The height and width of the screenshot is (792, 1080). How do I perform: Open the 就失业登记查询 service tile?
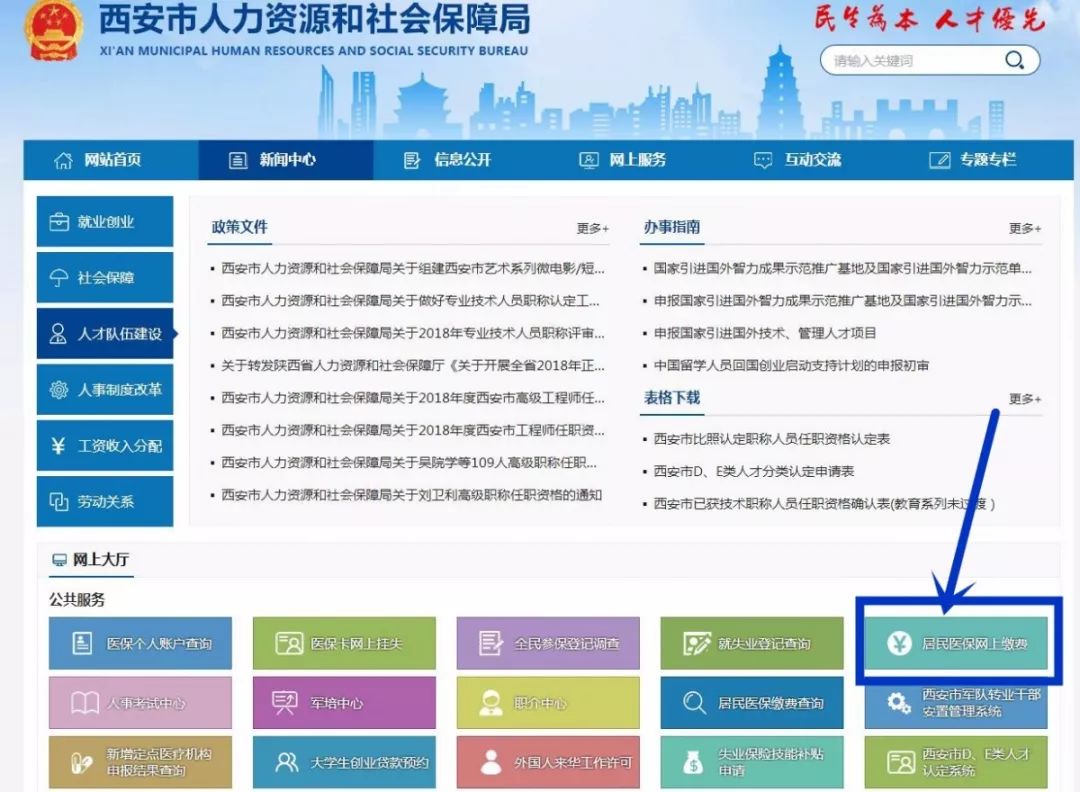752,643
